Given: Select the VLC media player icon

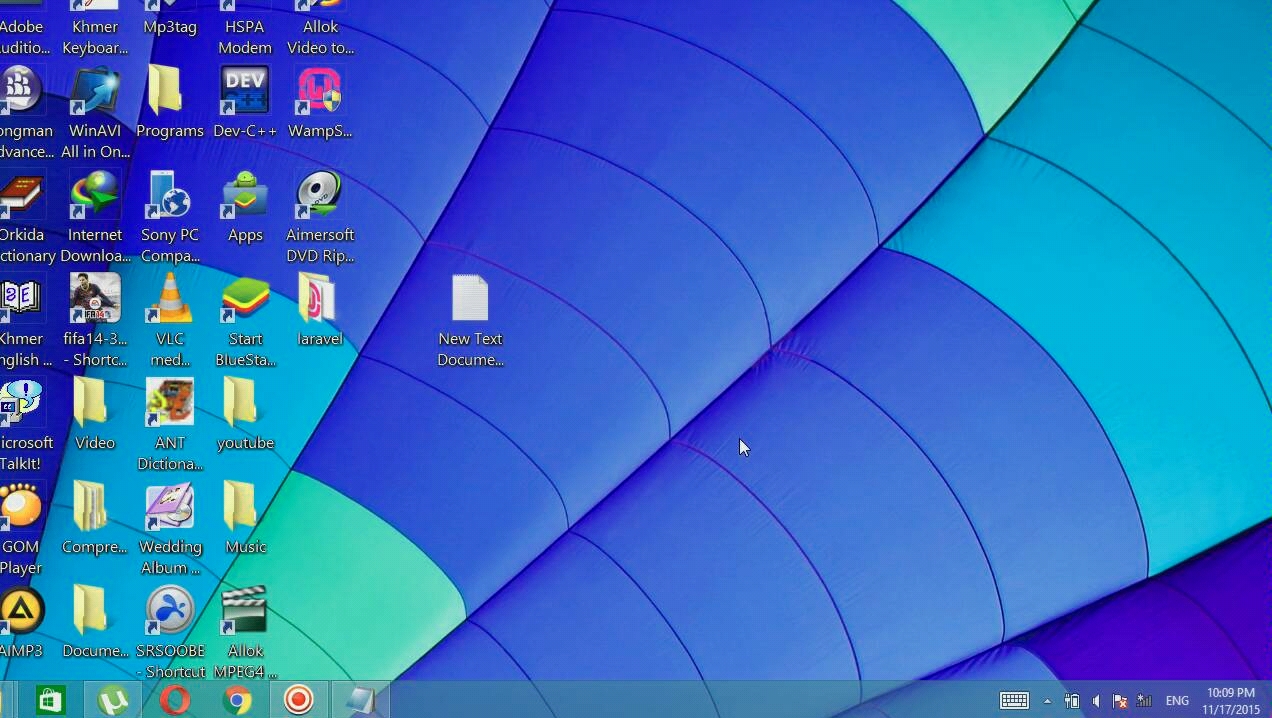Looking at the screenshot, I should pos(170,320).
